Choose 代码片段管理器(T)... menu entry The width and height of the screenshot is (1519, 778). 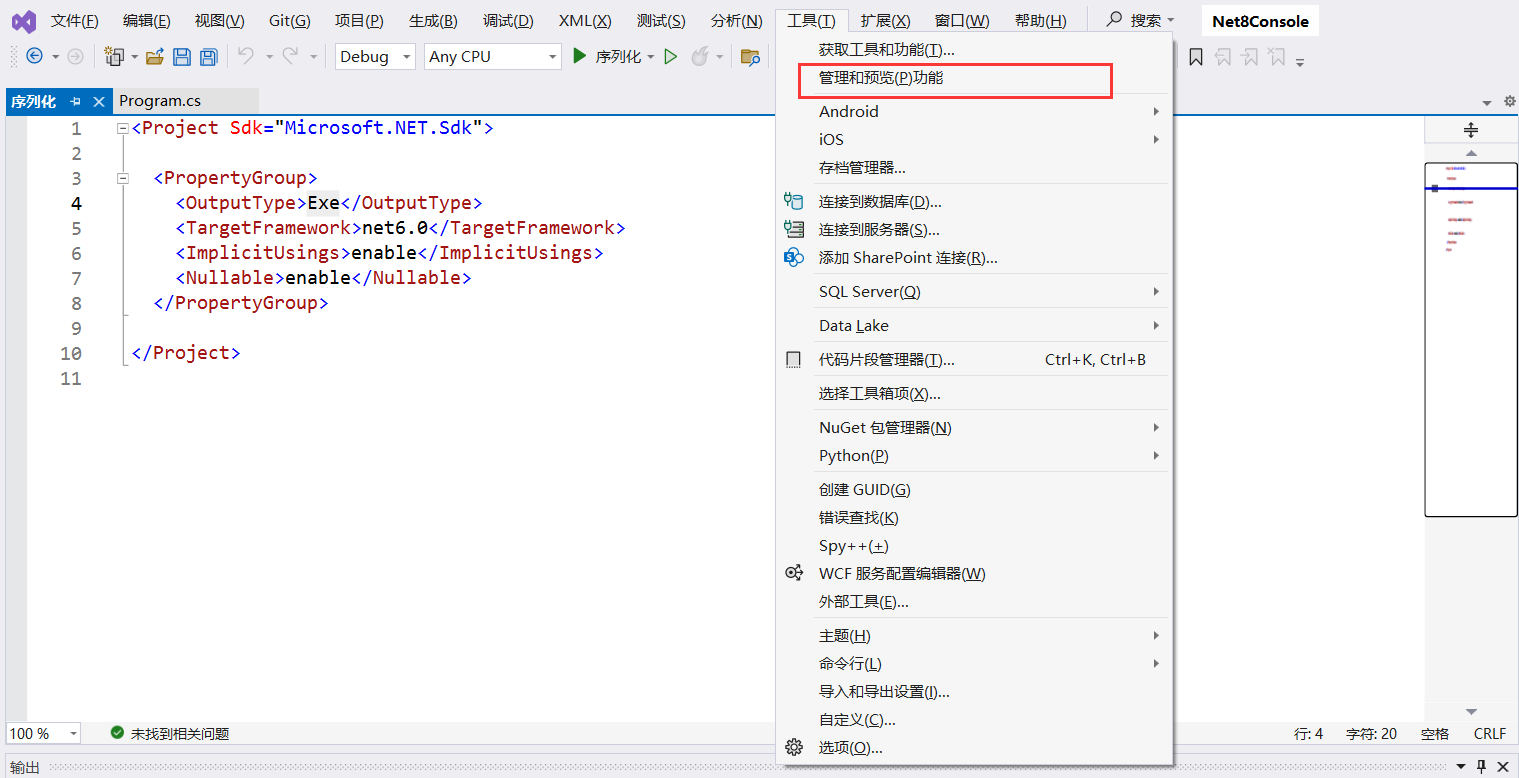(x=974, y=359)
